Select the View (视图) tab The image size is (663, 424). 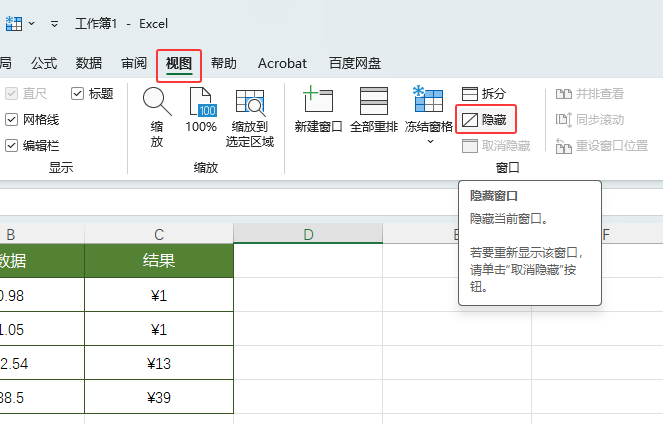pos(179,63)
